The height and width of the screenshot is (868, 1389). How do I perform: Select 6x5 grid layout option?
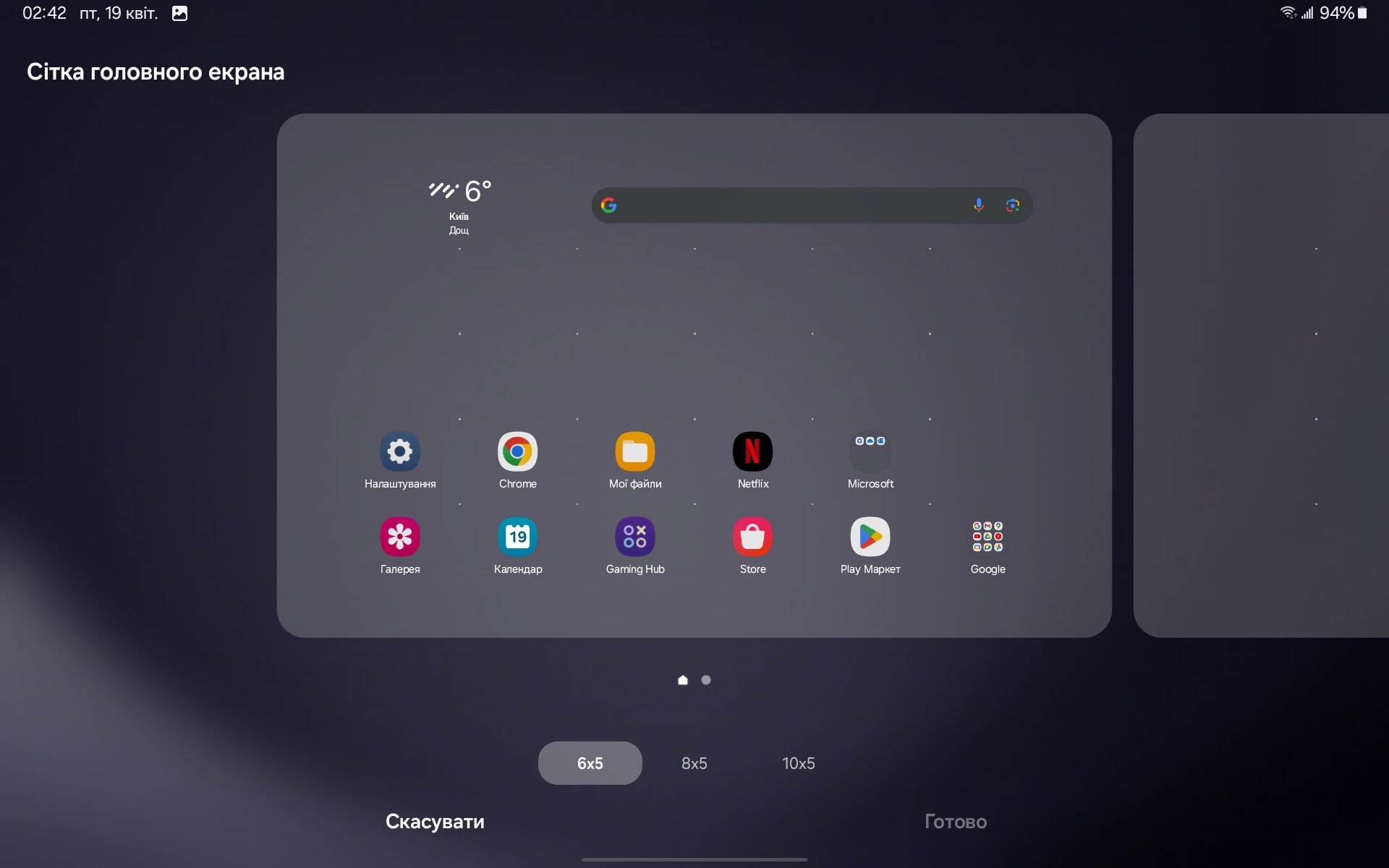(589, 763)
